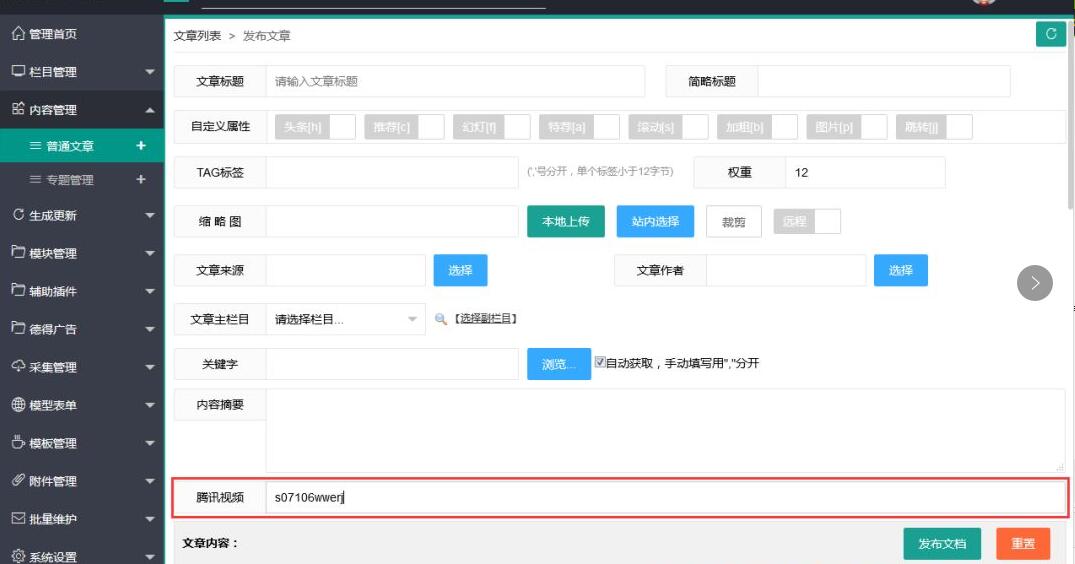This screenshot has height=564, width=1075.
Task: Click the list icon beside 普通文章
Action: [36, 146]
